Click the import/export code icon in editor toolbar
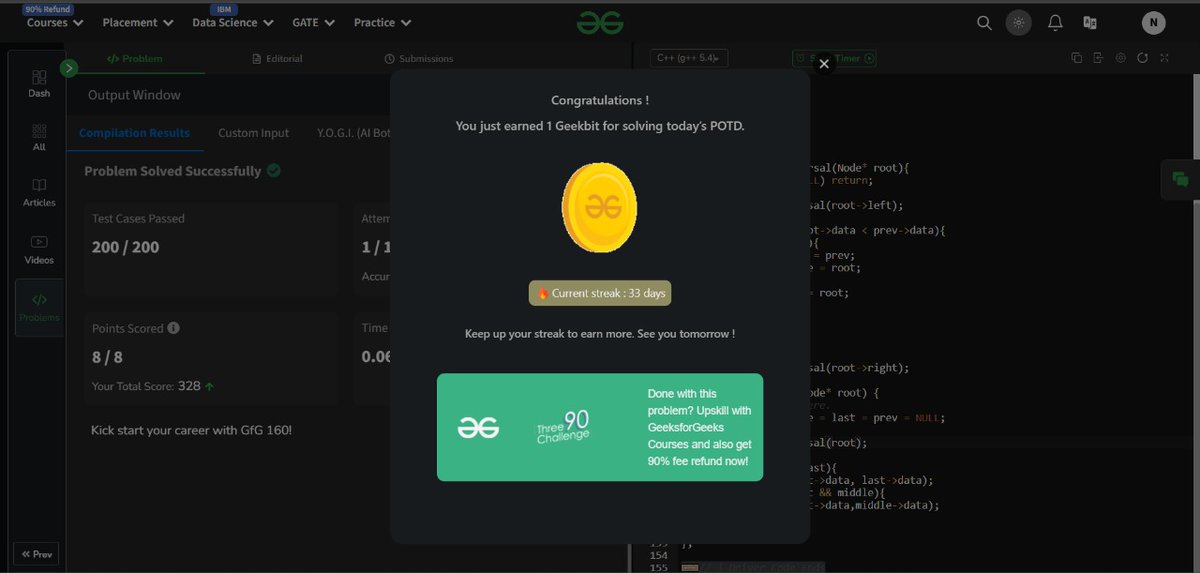Viewport: 1200px width, 573px height. tap(1098, 58)
